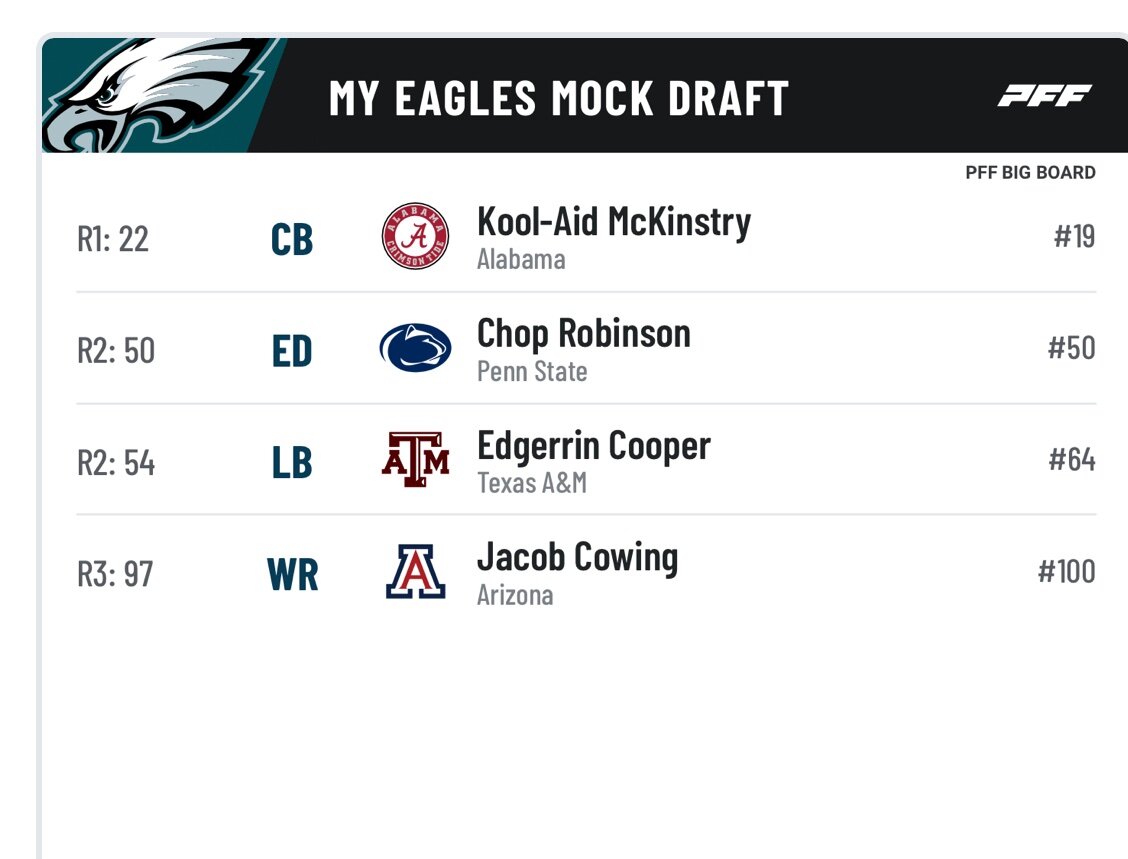
Task: Click the Penn State Nittany Lions logo
Action: (415, 348)
